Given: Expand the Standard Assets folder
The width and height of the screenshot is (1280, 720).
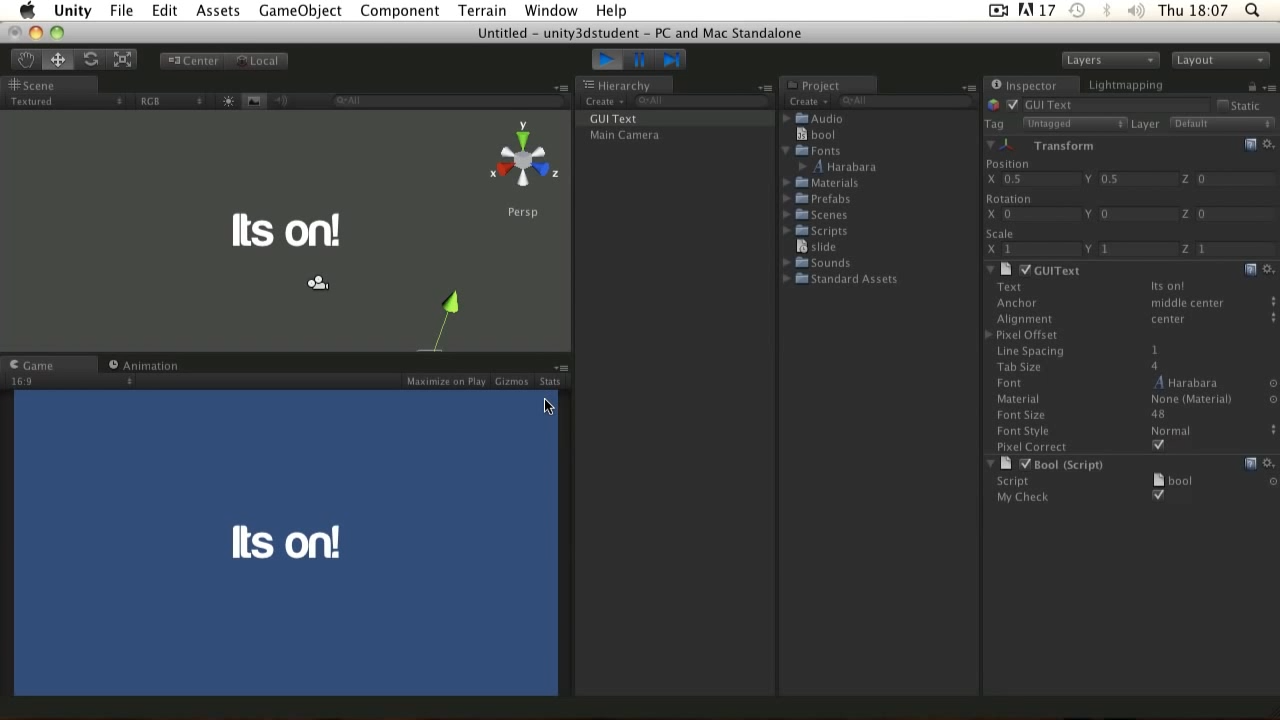Looking at the screenshot, I should point(787,278).
